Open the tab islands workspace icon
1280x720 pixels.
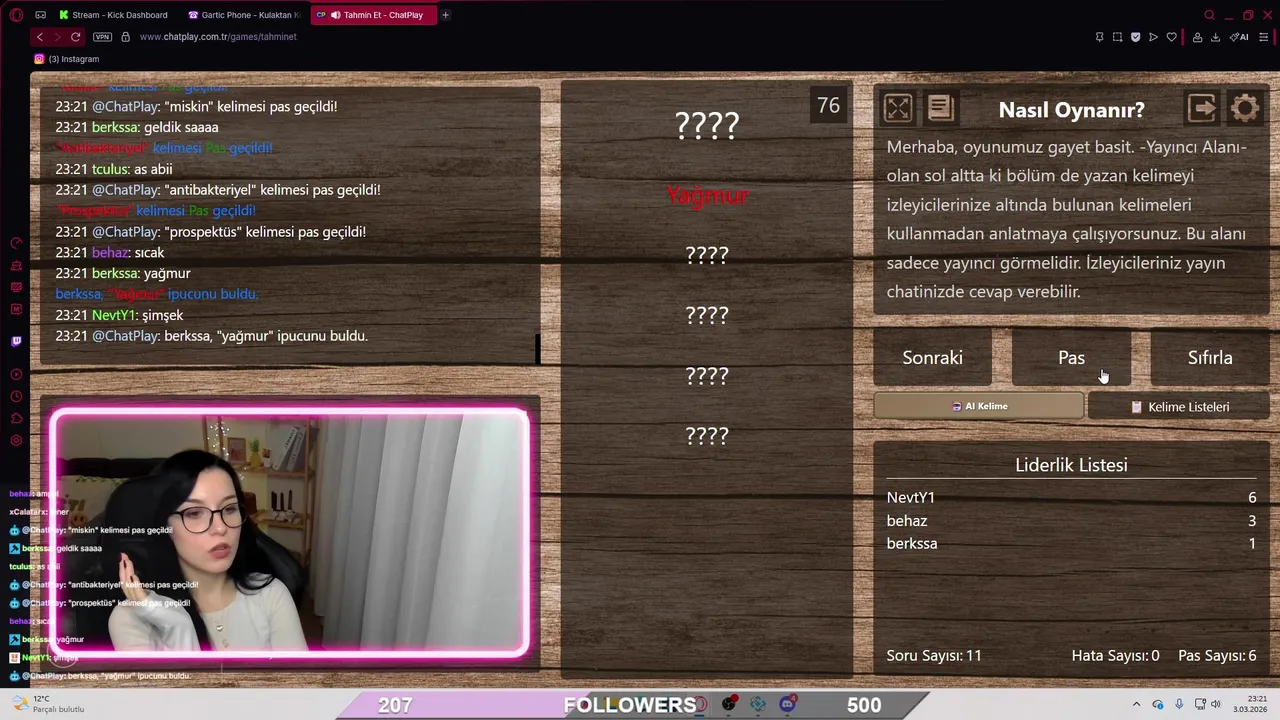(x=40, y=15)
